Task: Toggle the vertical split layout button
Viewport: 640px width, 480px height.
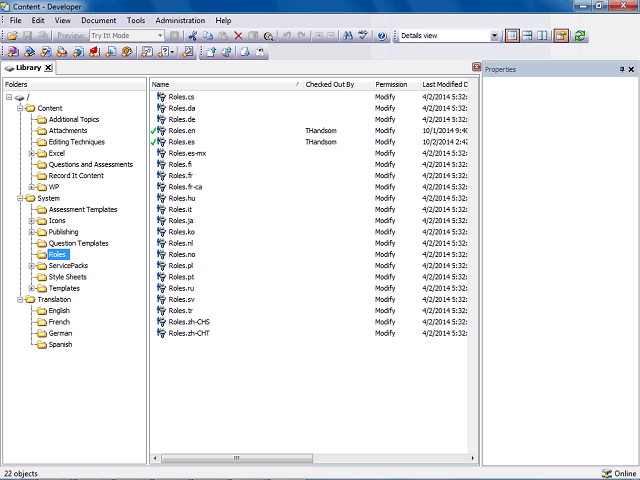Action: pyautogui.click(x=512, y=36)
